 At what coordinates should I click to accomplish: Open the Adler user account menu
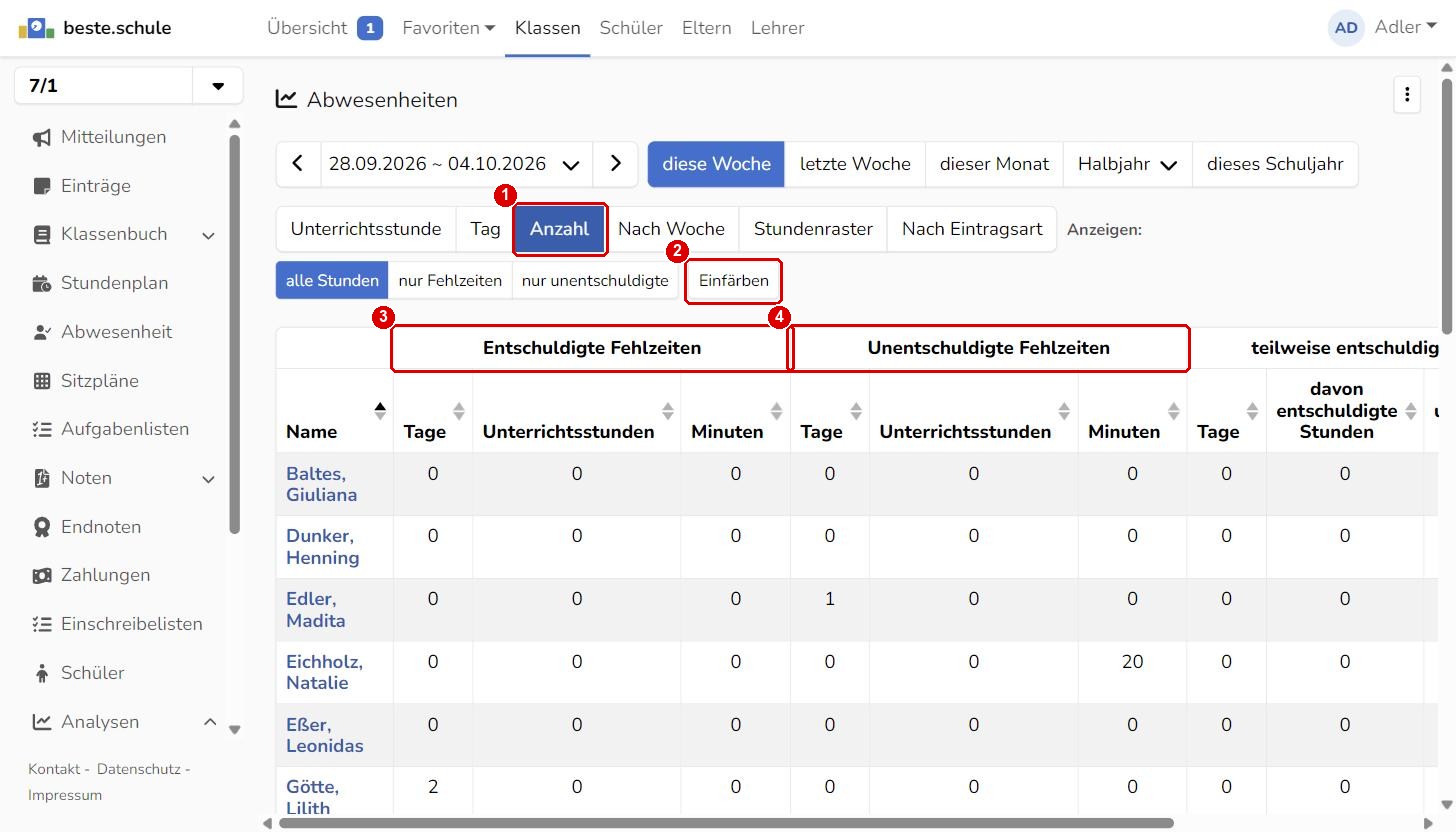(x=1405, y=27)
